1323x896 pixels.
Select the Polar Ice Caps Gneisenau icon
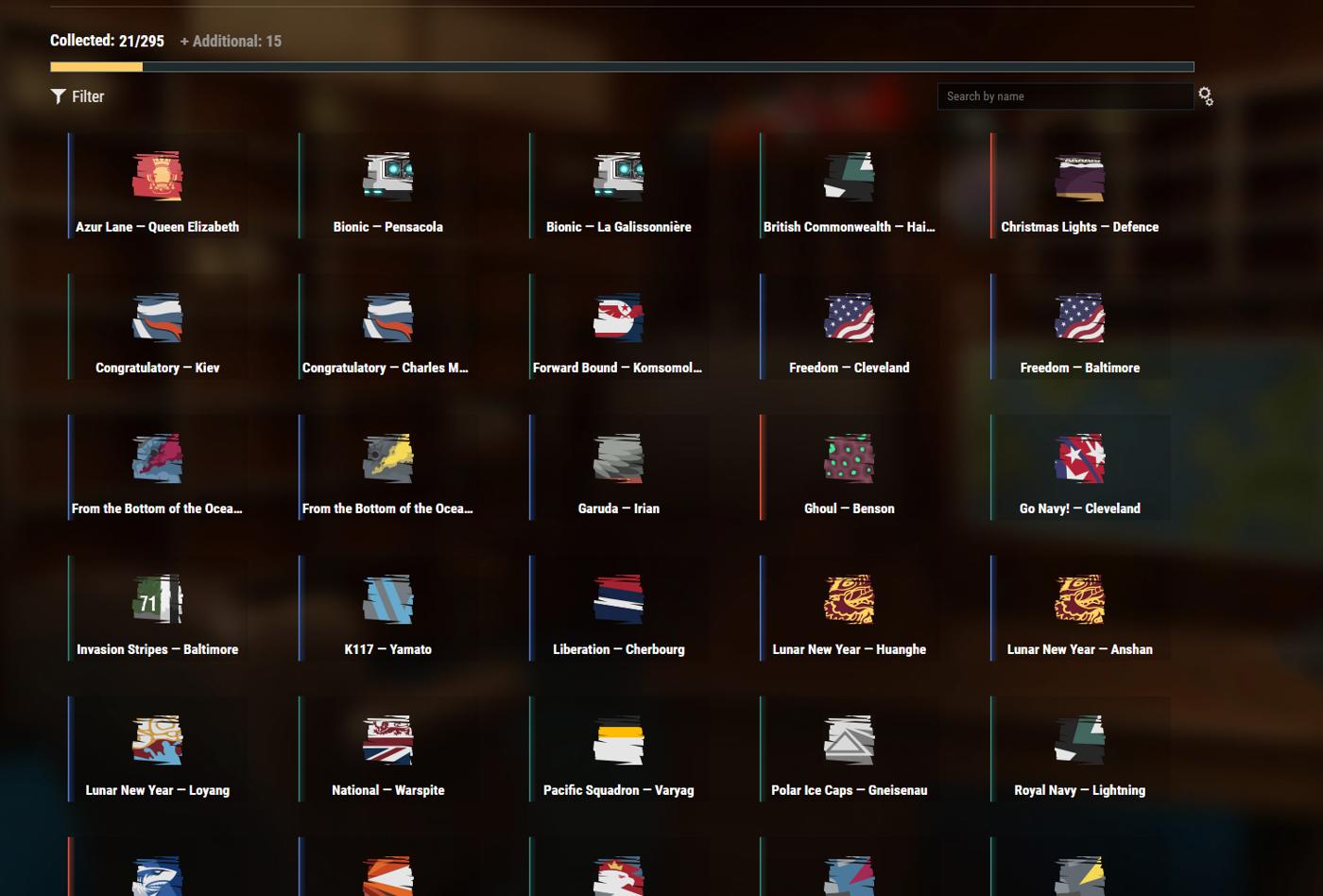pos(849,739)
